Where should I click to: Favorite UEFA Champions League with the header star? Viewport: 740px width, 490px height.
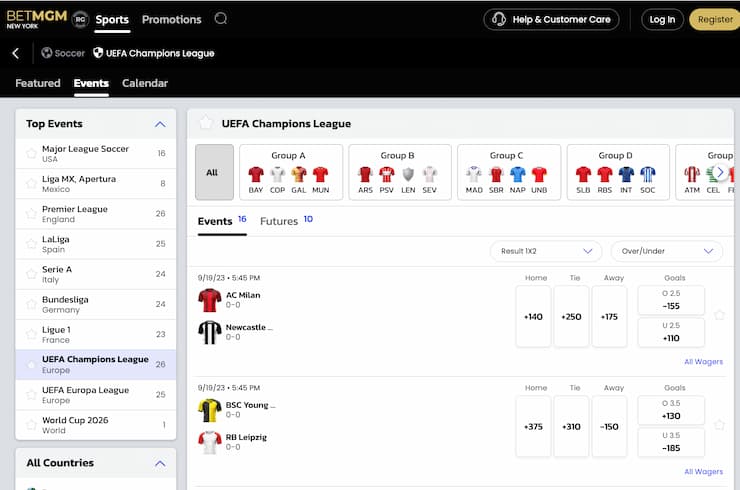coord(206,123)
